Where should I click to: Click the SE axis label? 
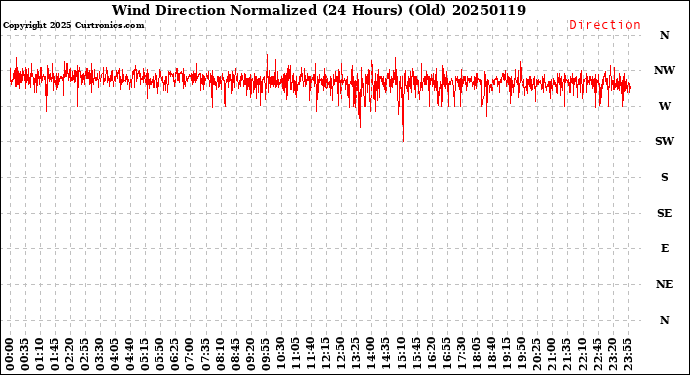pyautogui.click(x=664, y=213)
